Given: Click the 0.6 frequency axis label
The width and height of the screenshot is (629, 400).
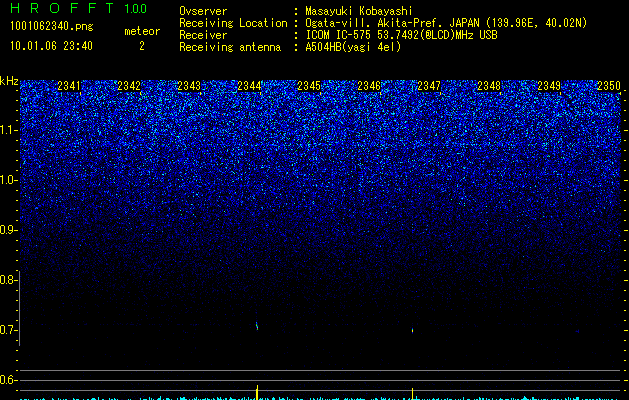Looking at the screenshot, I should 7,380.
